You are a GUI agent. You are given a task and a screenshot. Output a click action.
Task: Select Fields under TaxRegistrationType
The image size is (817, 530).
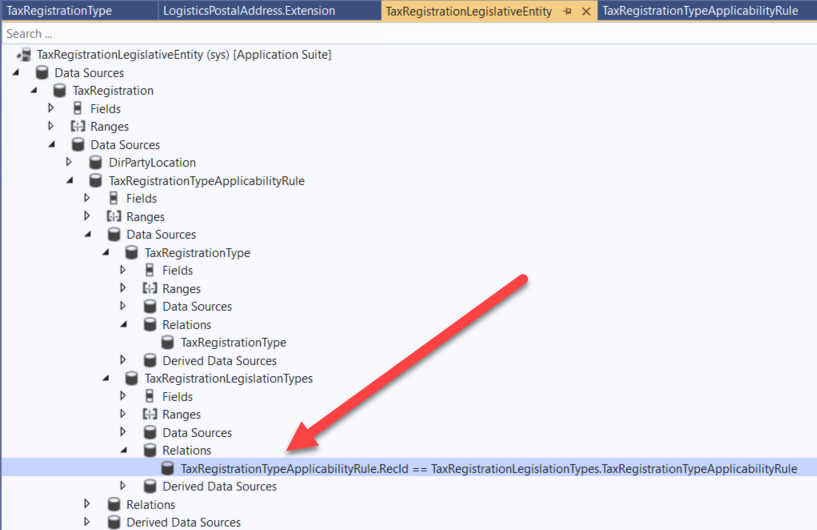pos(177,270)
